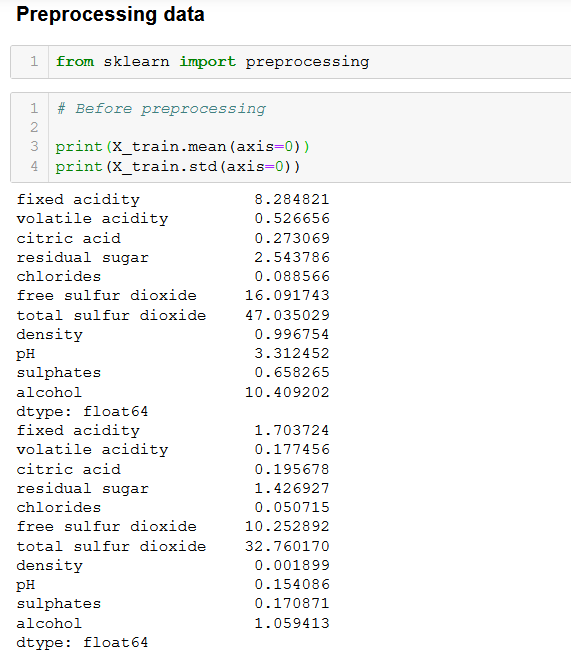Screen dimensions: 571x662
Task: Place cursor on print X_train.mean line
Action: [182, 147]
